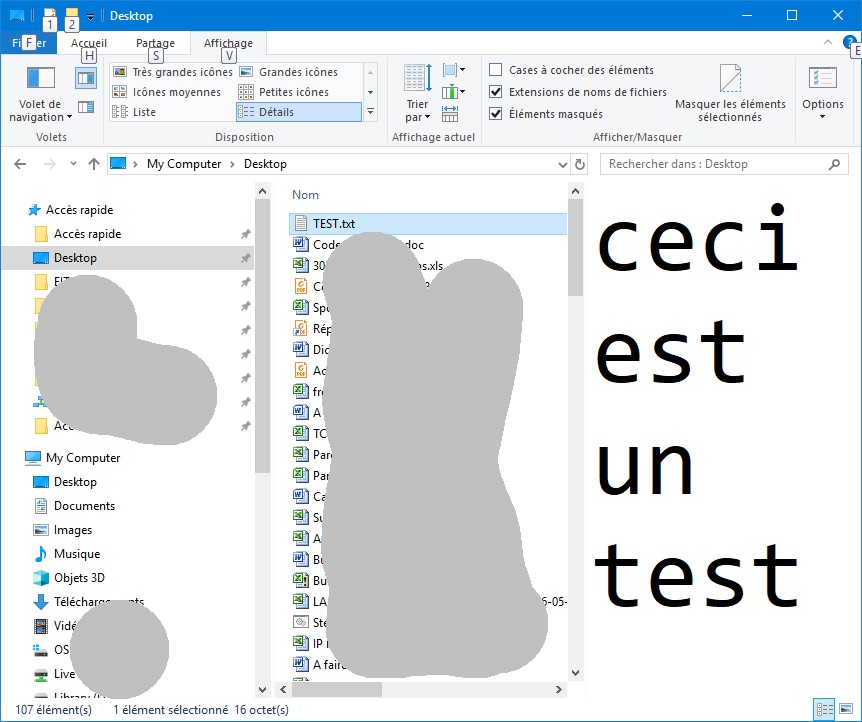Open the Trier par menu
862x722 pixels.
[417, 93]
